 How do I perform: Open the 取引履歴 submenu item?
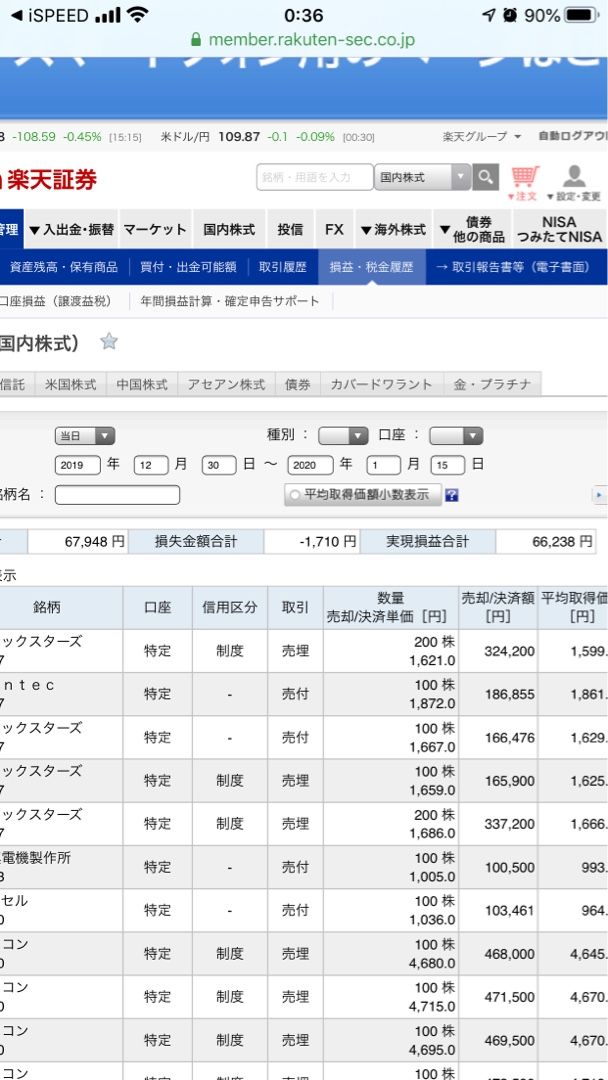click(282, 267)
